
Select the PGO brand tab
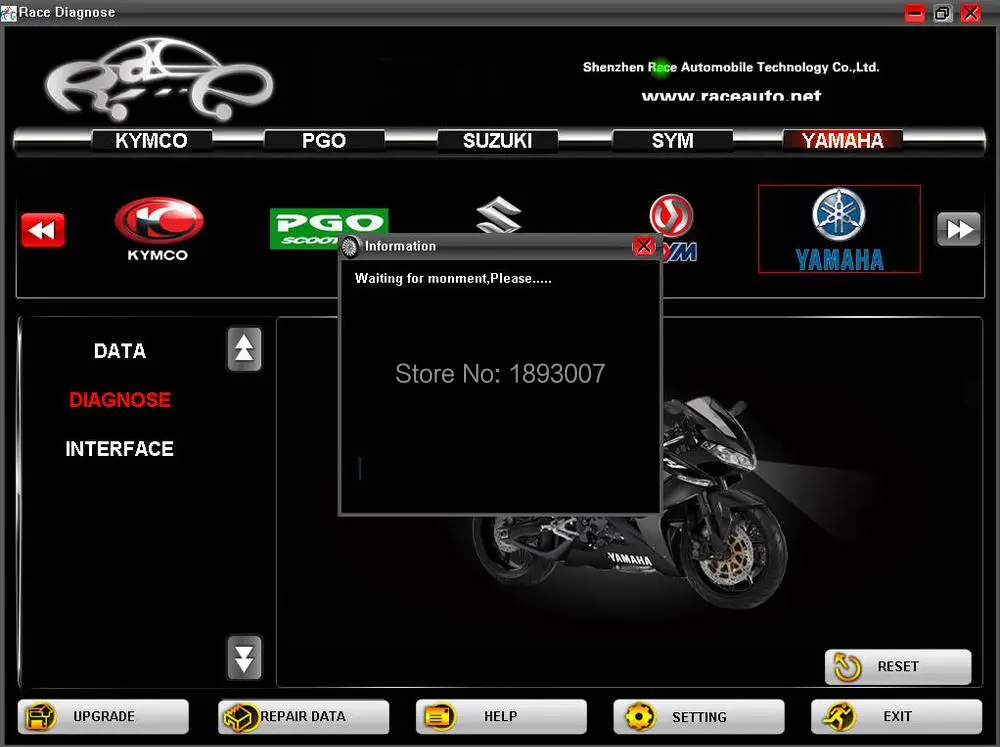(x=324, y=140)
